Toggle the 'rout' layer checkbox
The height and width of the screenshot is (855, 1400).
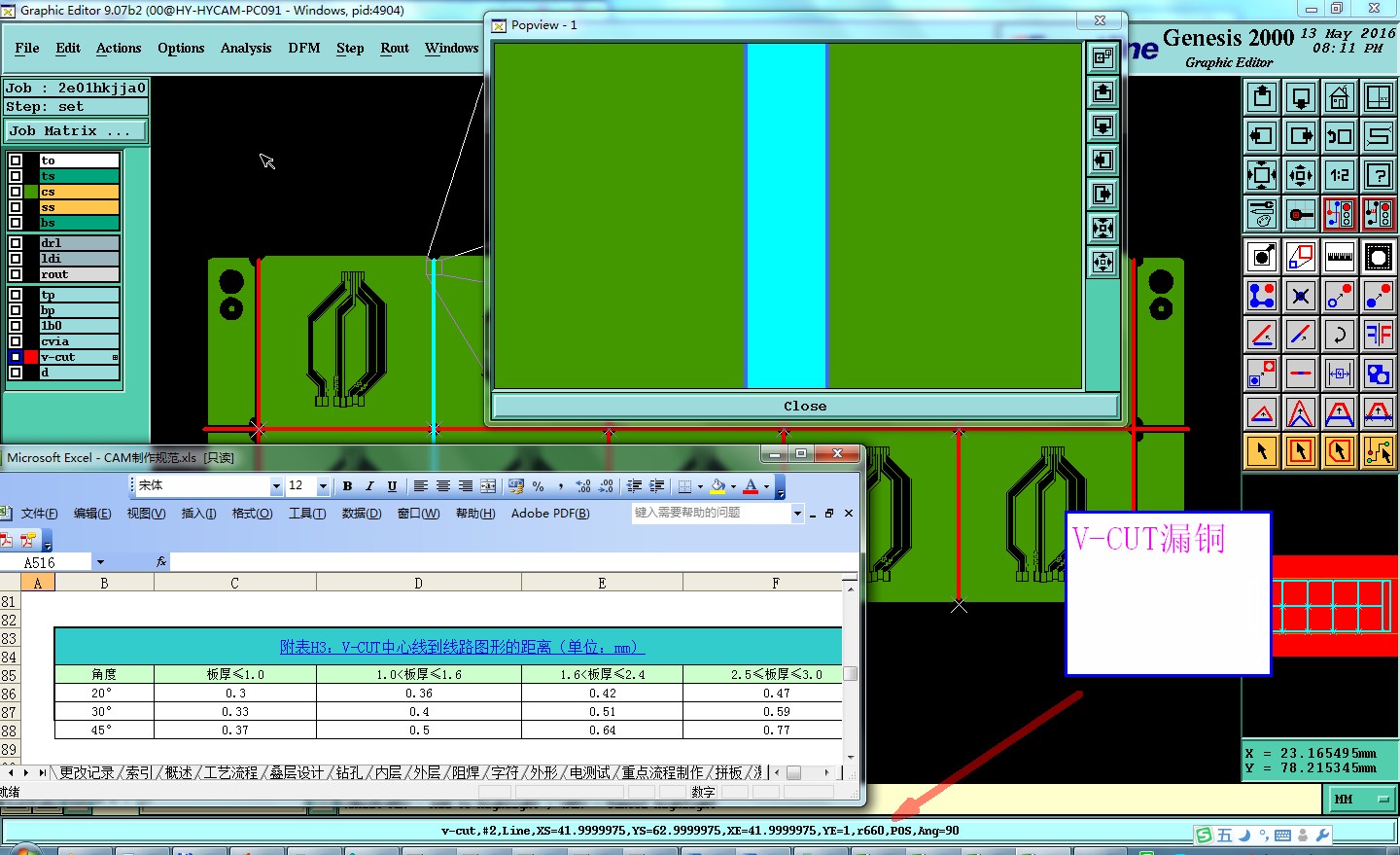[x=16, y=274]
